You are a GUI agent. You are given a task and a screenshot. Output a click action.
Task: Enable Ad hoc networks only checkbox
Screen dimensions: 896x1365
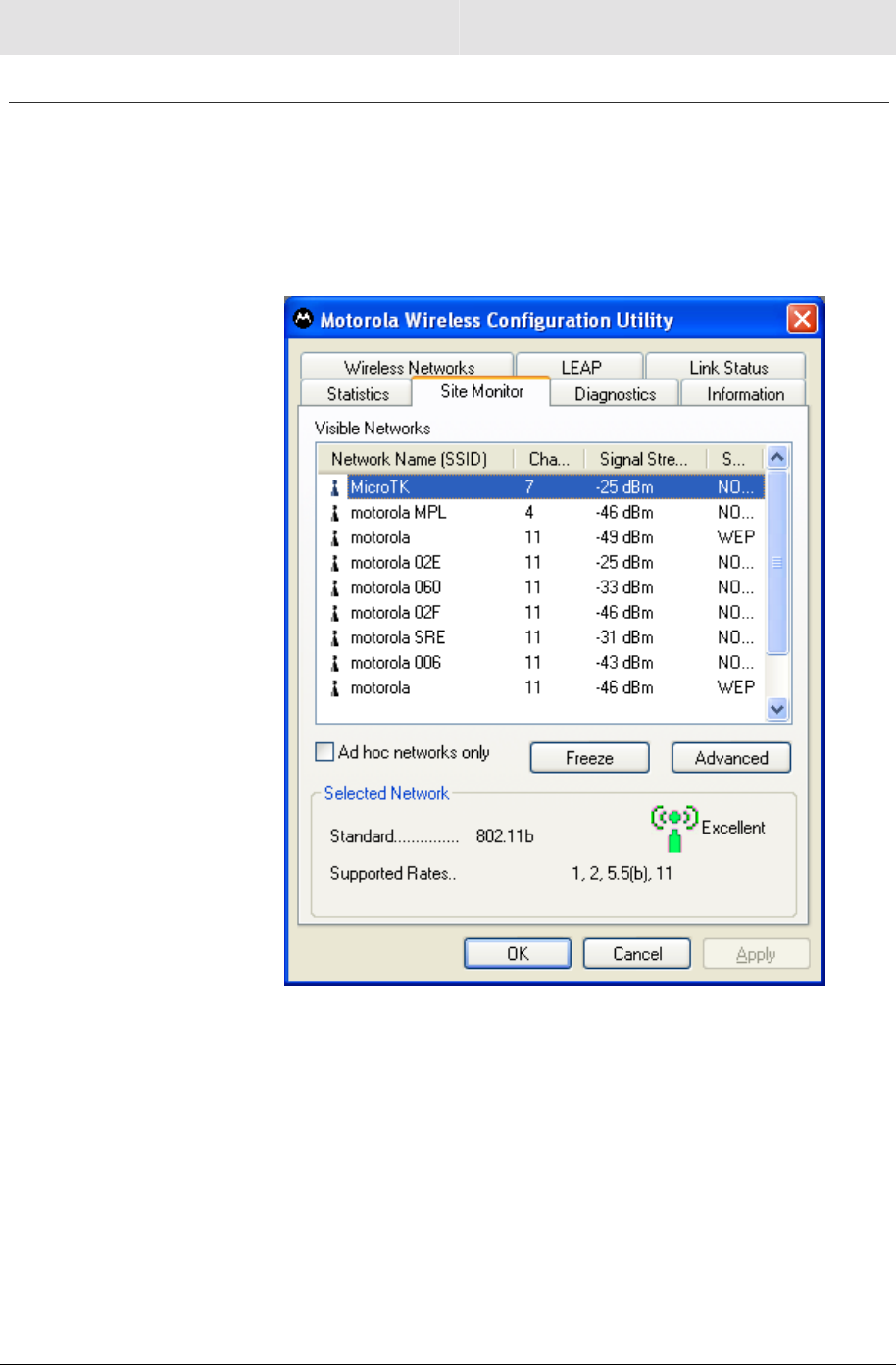[324, 752]
